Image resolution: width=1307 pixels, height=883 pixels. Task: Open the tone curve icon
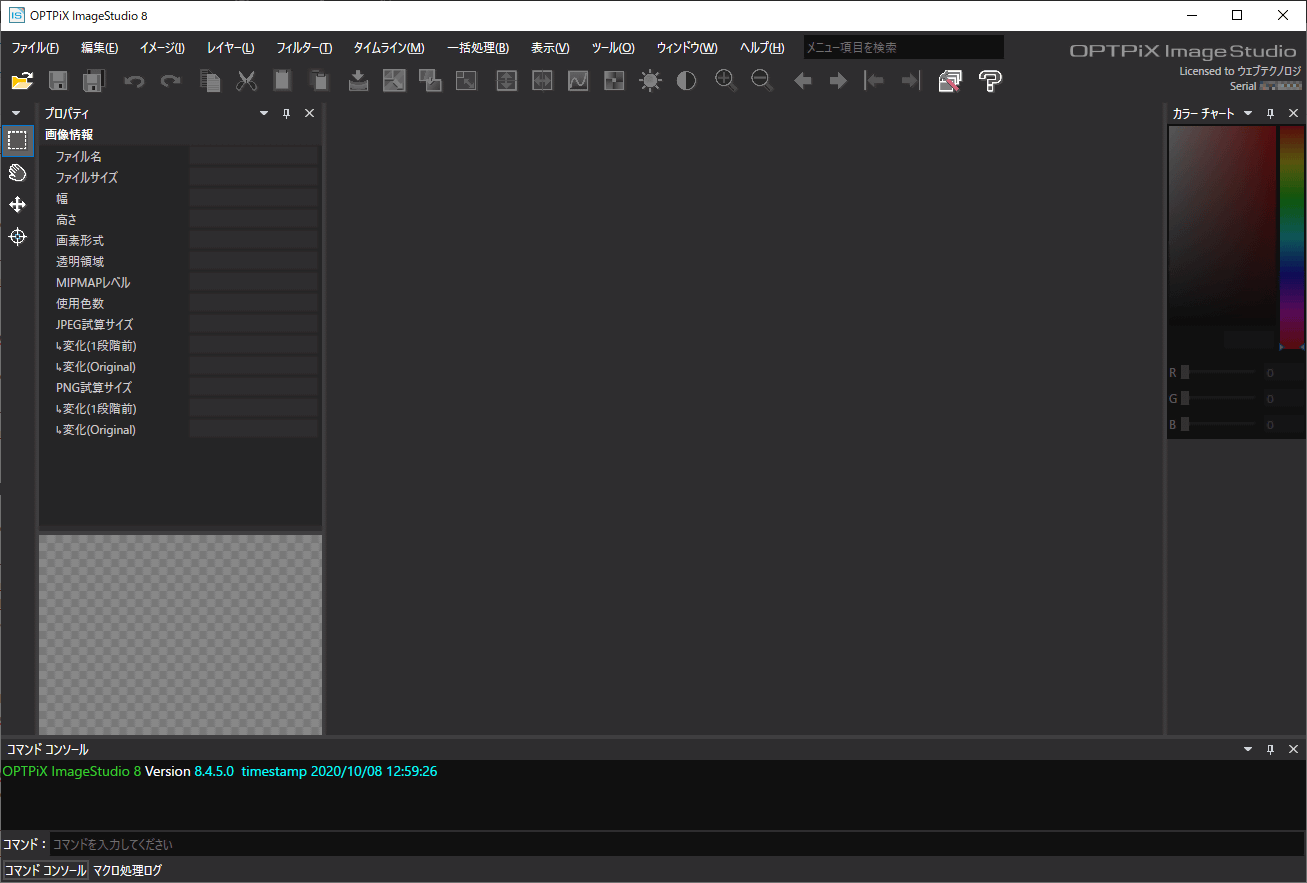[x=578, y=81]
